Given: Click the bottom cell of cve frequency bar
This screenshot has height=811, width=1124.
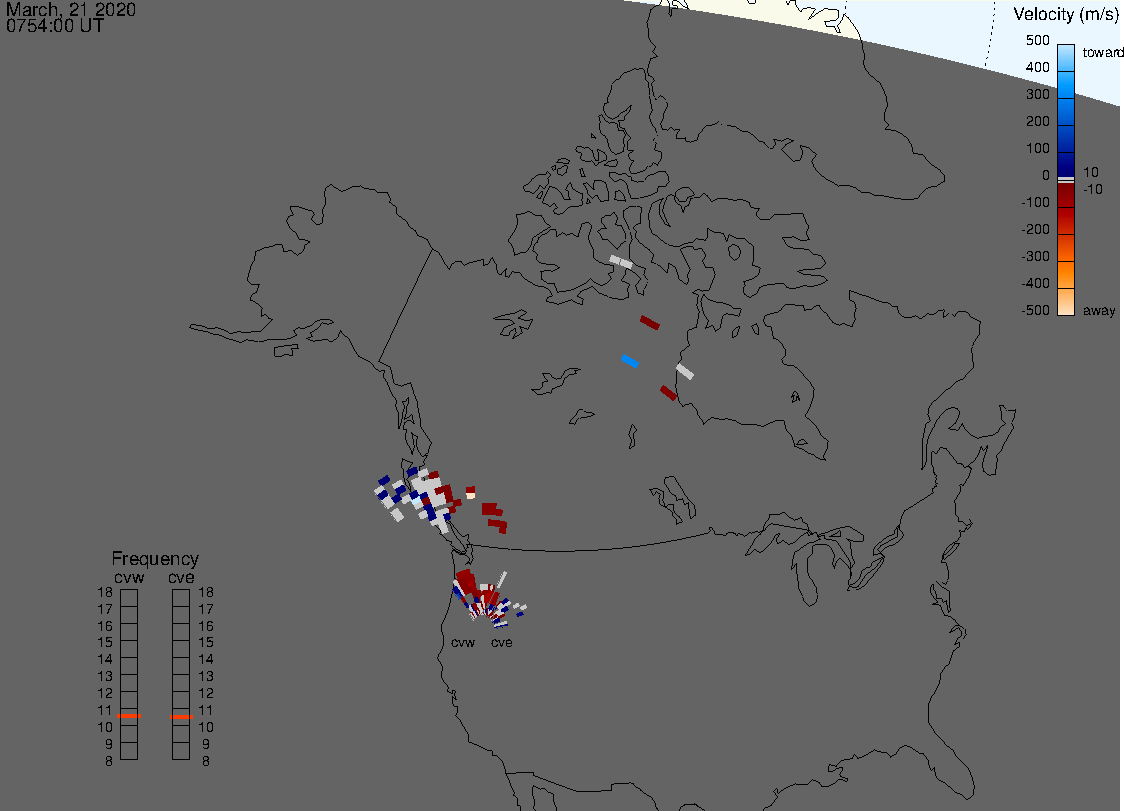Looking at the screenshot, I should [x=181, y=751].
